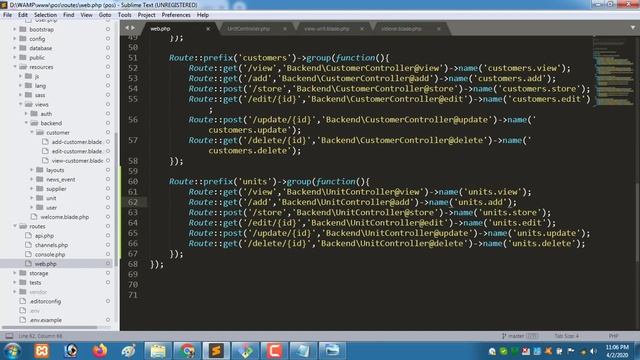Open api.php in the routes folder
Image resolution: width=640 pixels, height=360 pixels.
point(44,236)
